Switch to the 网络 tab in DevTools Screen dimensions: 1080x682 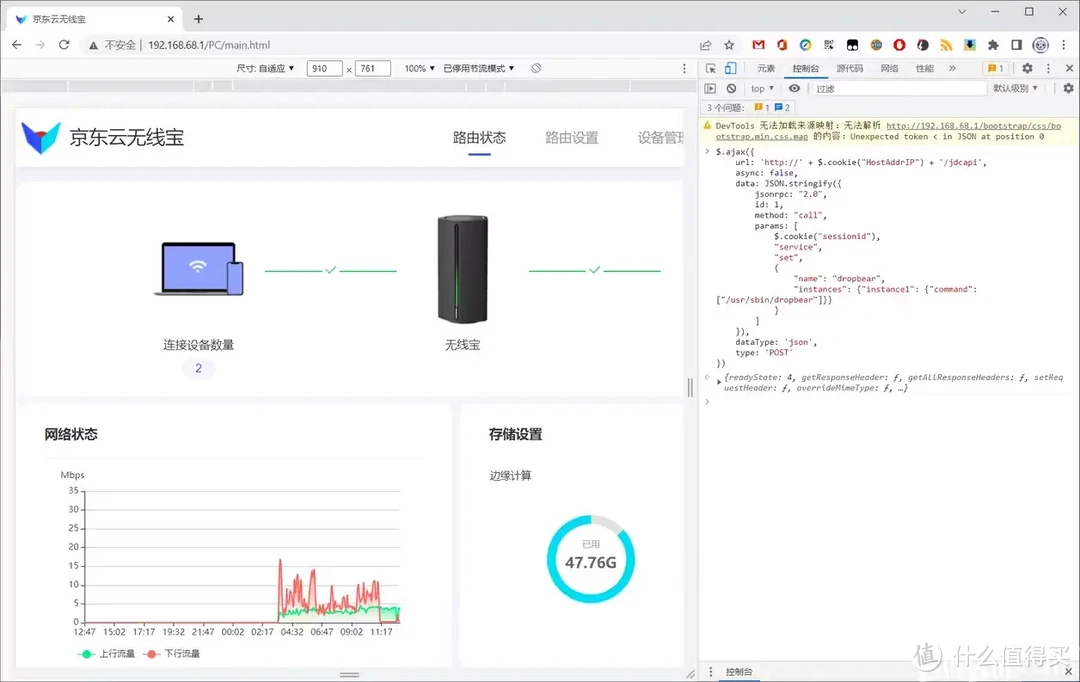(x=889, y=69)
